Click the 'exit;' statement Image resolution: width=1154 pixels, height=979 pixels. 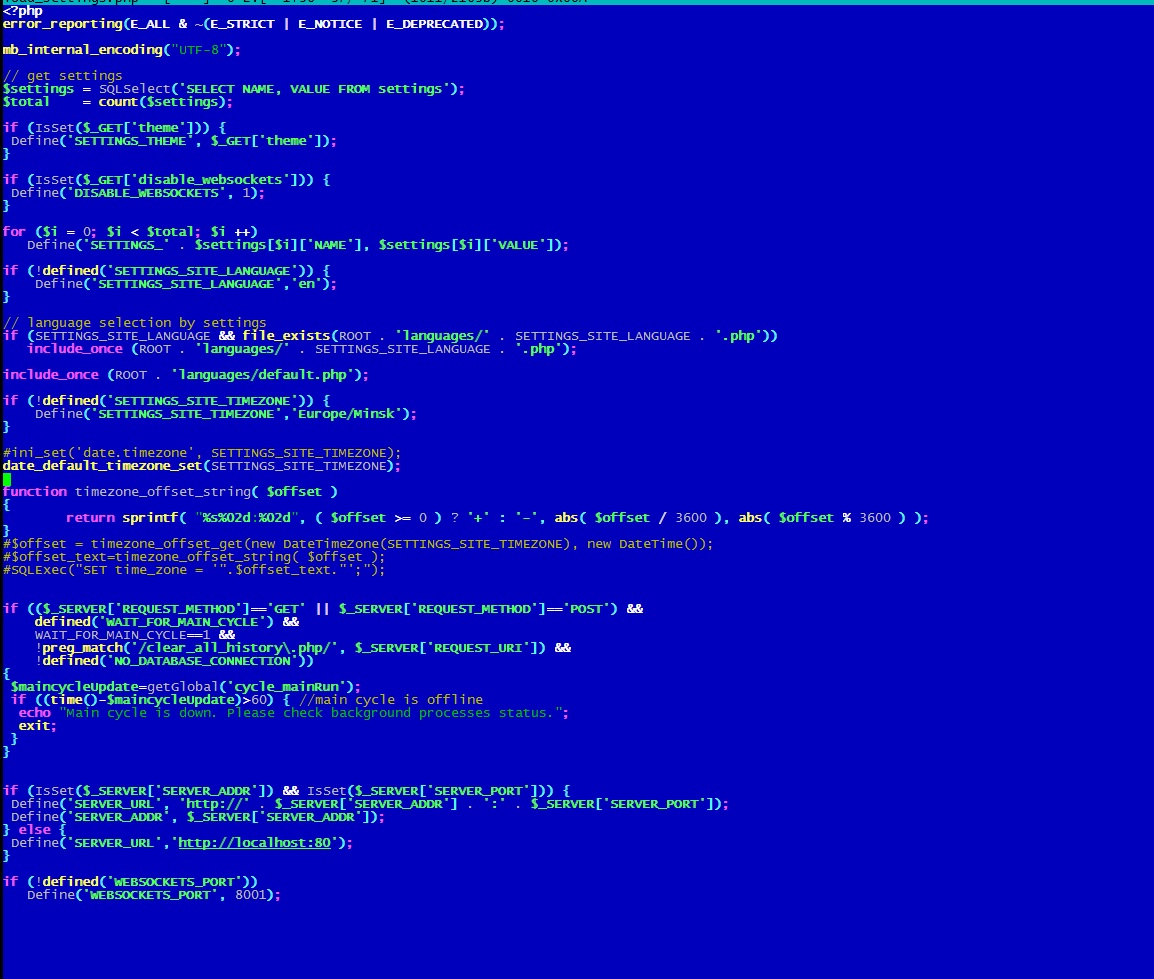[38, 727]
